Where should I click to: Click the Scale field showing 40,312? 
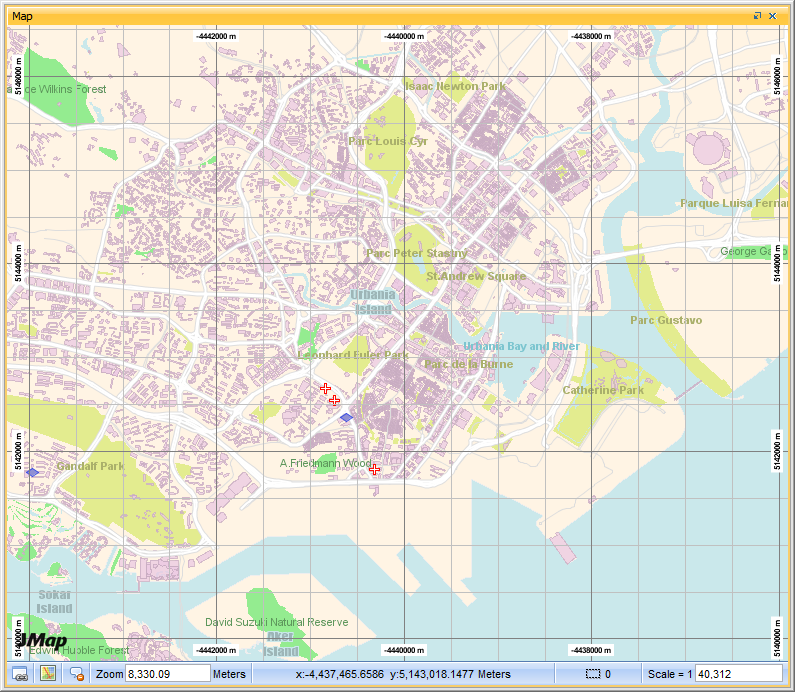point(738,674)
